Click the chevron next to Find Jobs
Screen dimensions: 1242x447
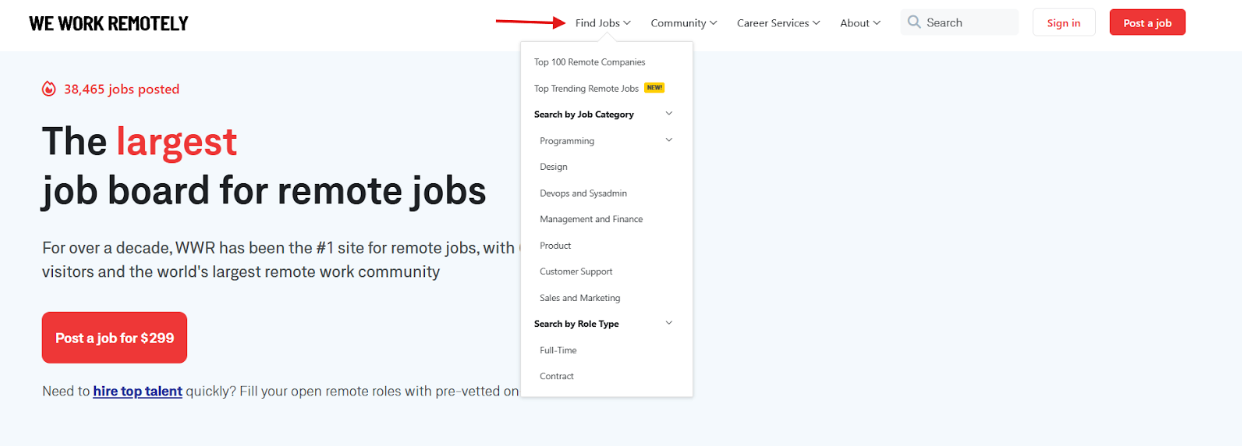pos(627,23)
